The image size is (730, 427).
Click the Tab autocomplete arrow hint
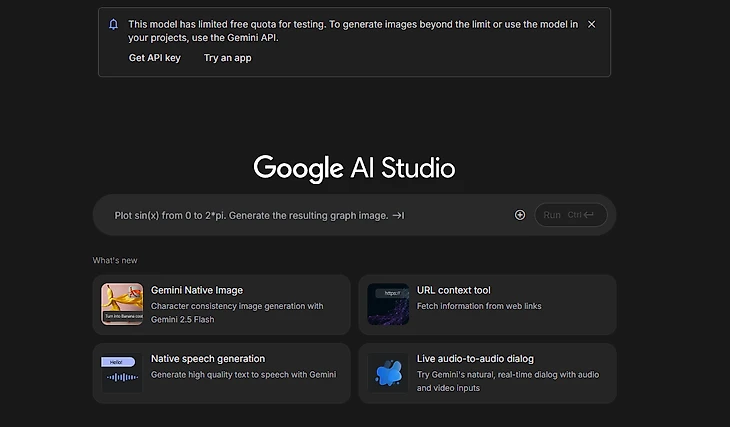398,215
